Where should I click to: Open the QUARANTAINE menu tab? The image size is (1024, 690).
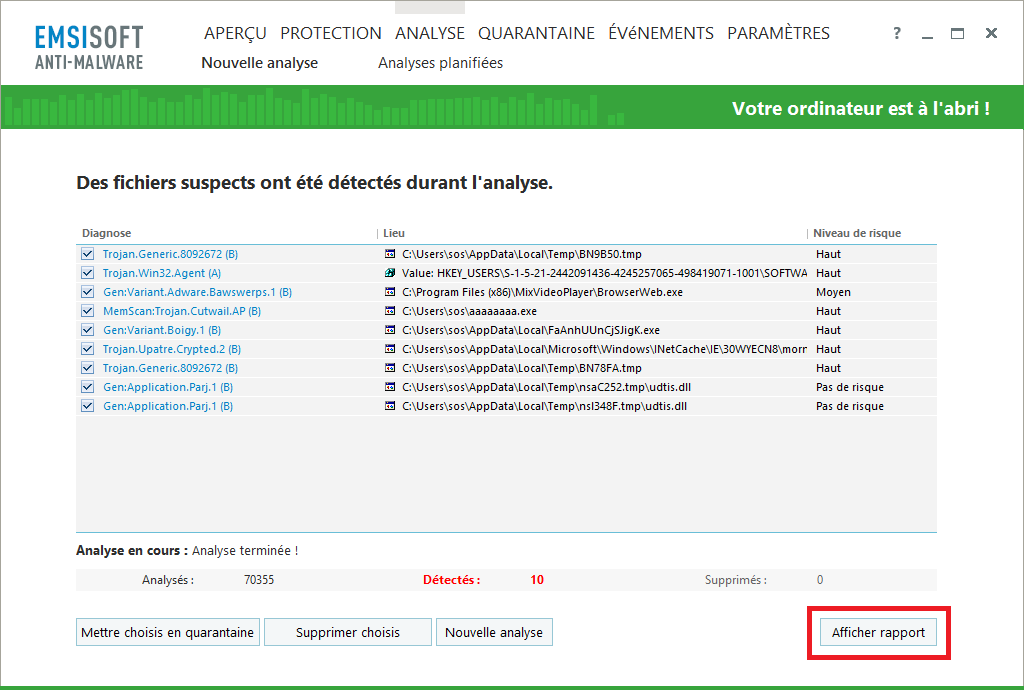coord(536,33)
